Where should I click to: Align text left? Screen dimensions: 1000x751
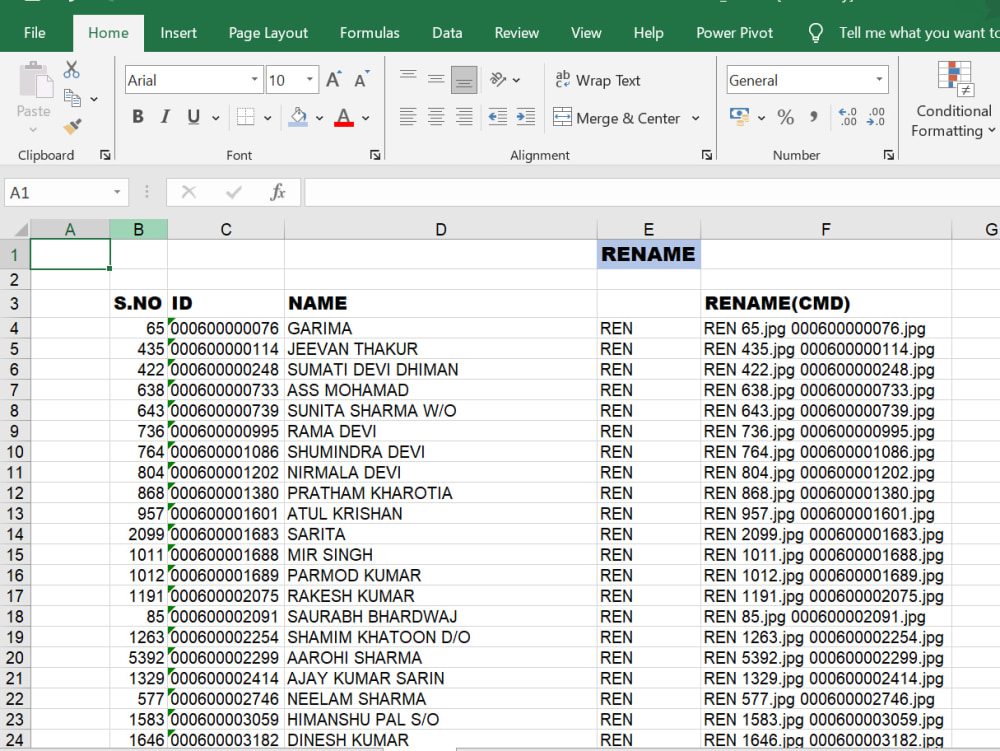point(408,117)
